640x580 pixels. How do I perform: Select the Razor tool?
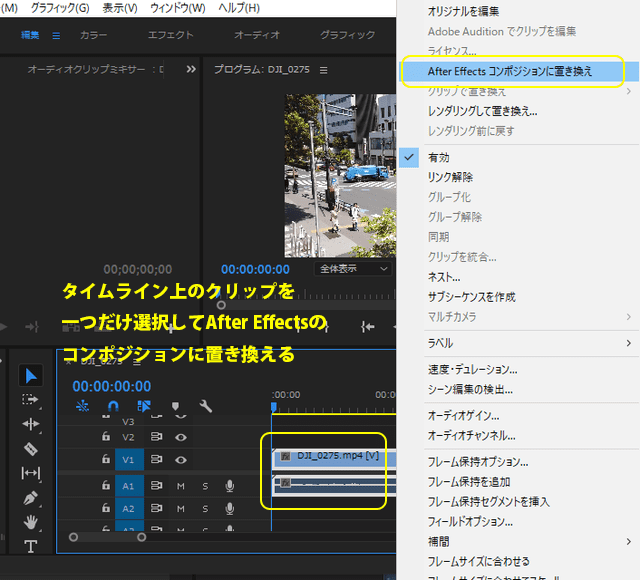click(31, 449)
